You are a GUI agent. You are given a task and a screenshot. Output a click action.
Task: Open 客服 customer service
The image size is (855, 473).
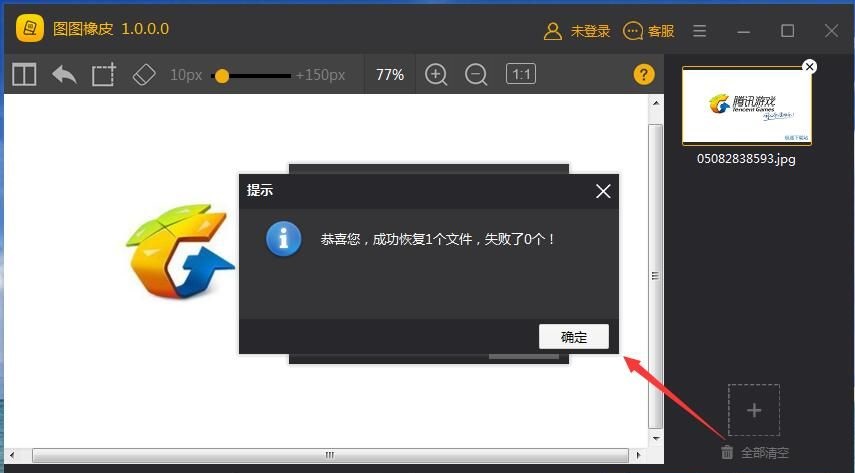[x=649, y=31]
